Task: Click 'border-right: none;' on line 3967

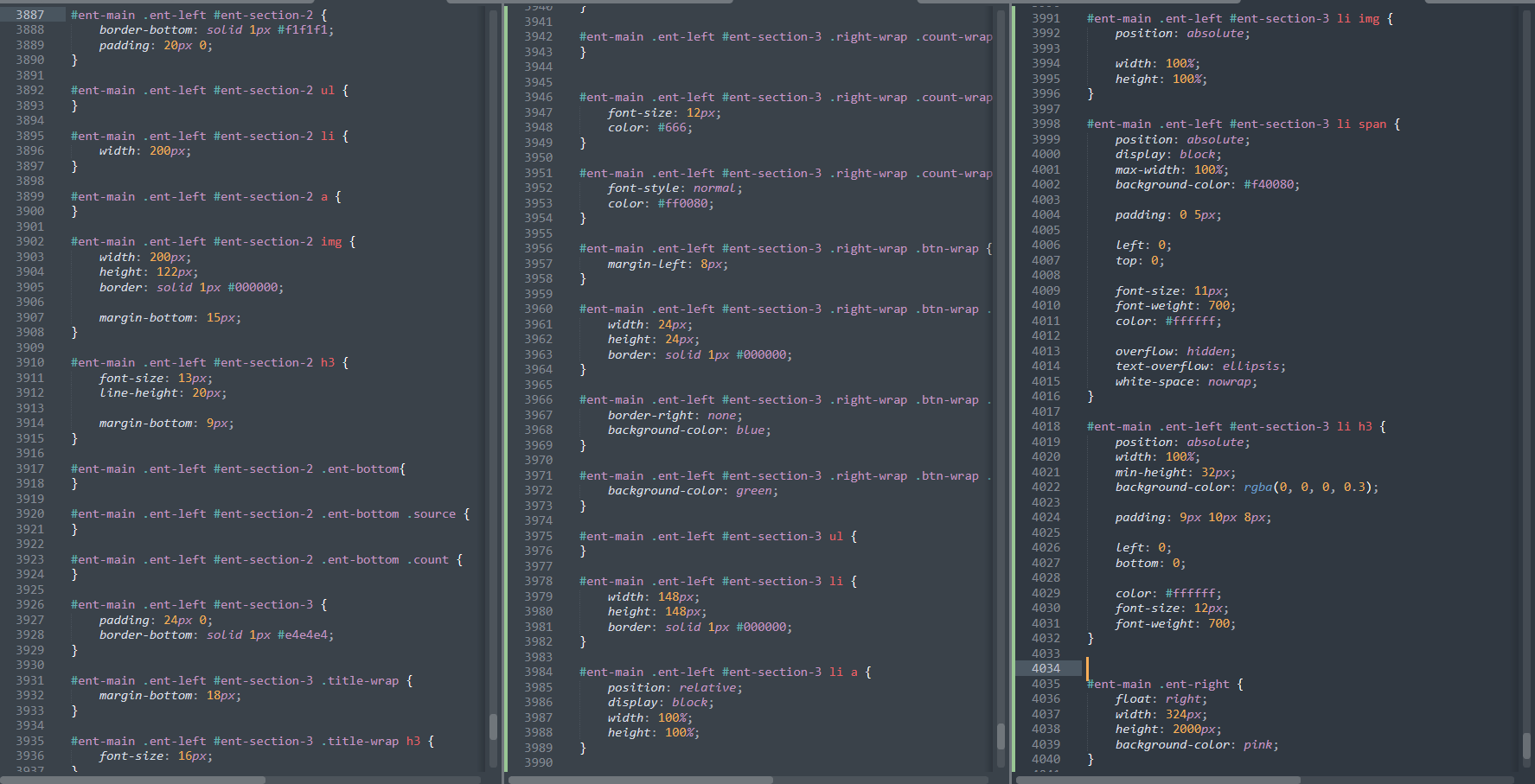Action: point(675,416)
